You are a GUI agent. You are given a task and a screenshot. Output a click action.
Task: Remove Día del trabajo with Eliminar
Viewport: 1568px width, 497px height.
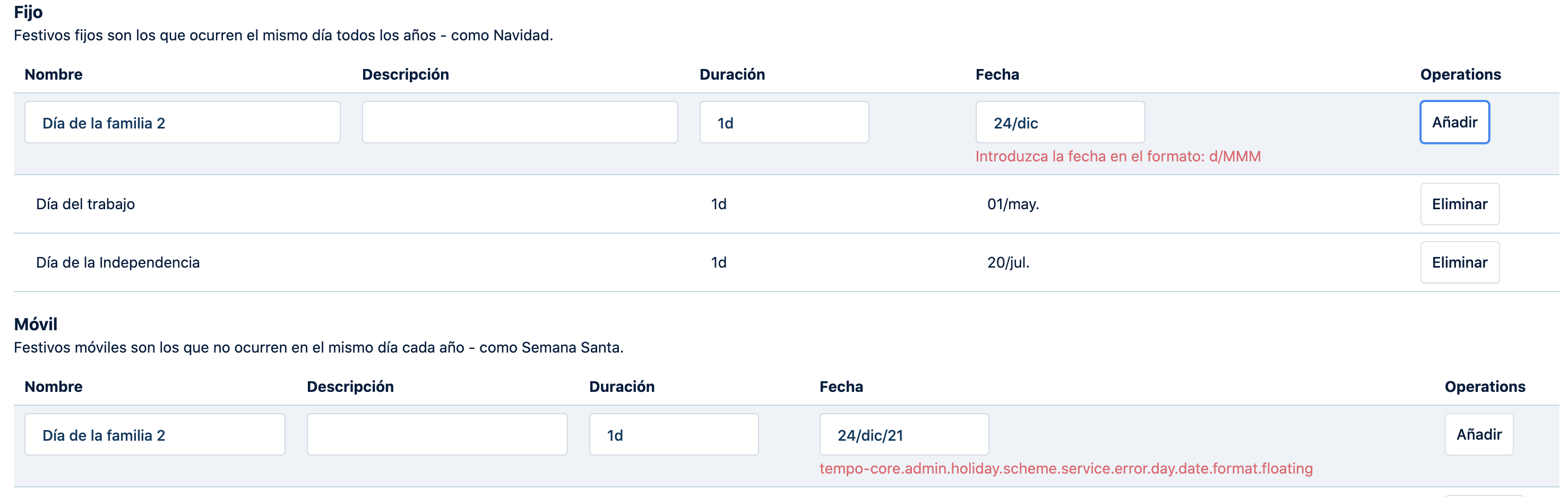click(x=1459, y=204)
